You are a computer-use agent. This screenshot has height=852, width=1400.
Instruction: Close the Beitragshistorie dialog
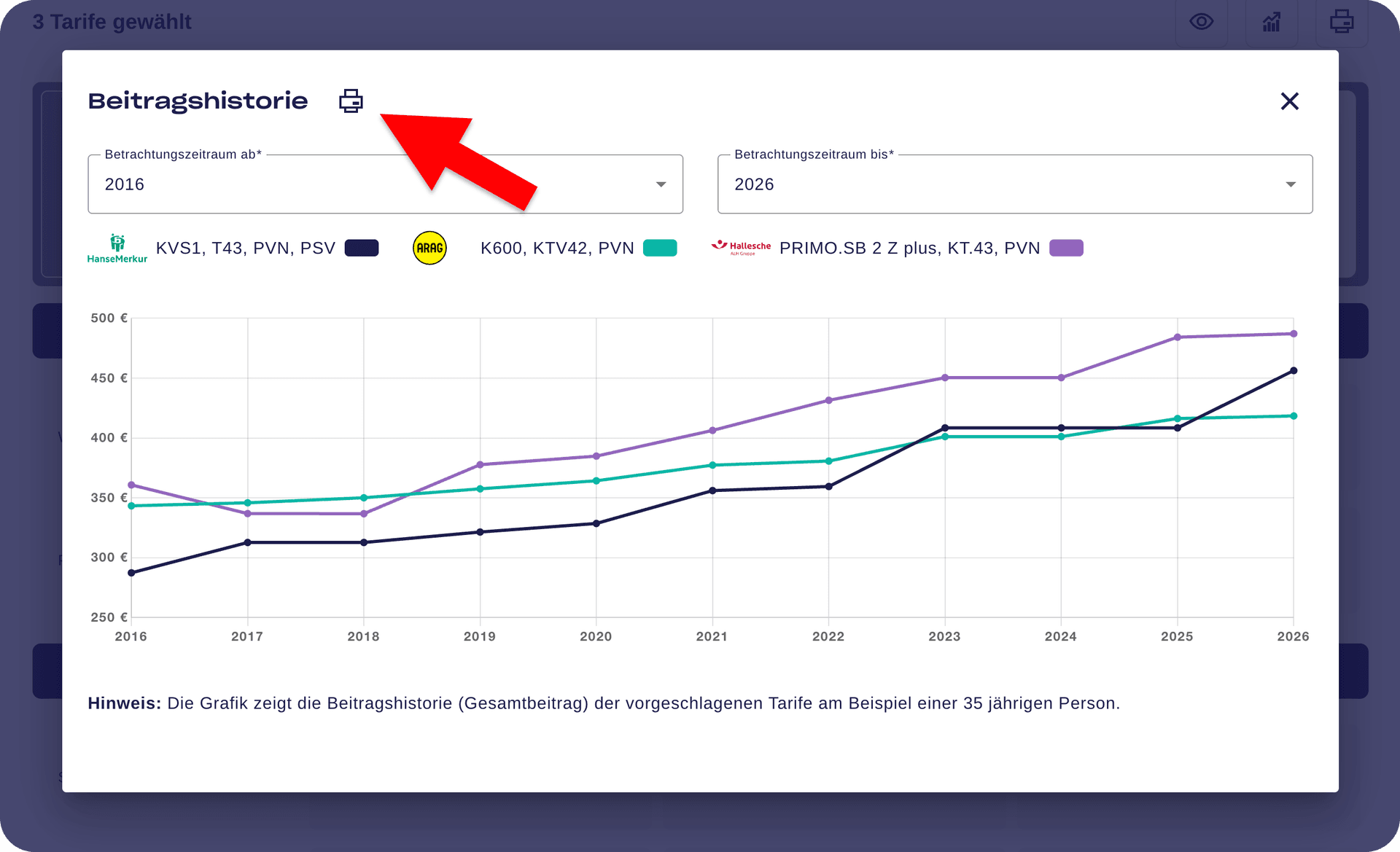pos(1289,101)
